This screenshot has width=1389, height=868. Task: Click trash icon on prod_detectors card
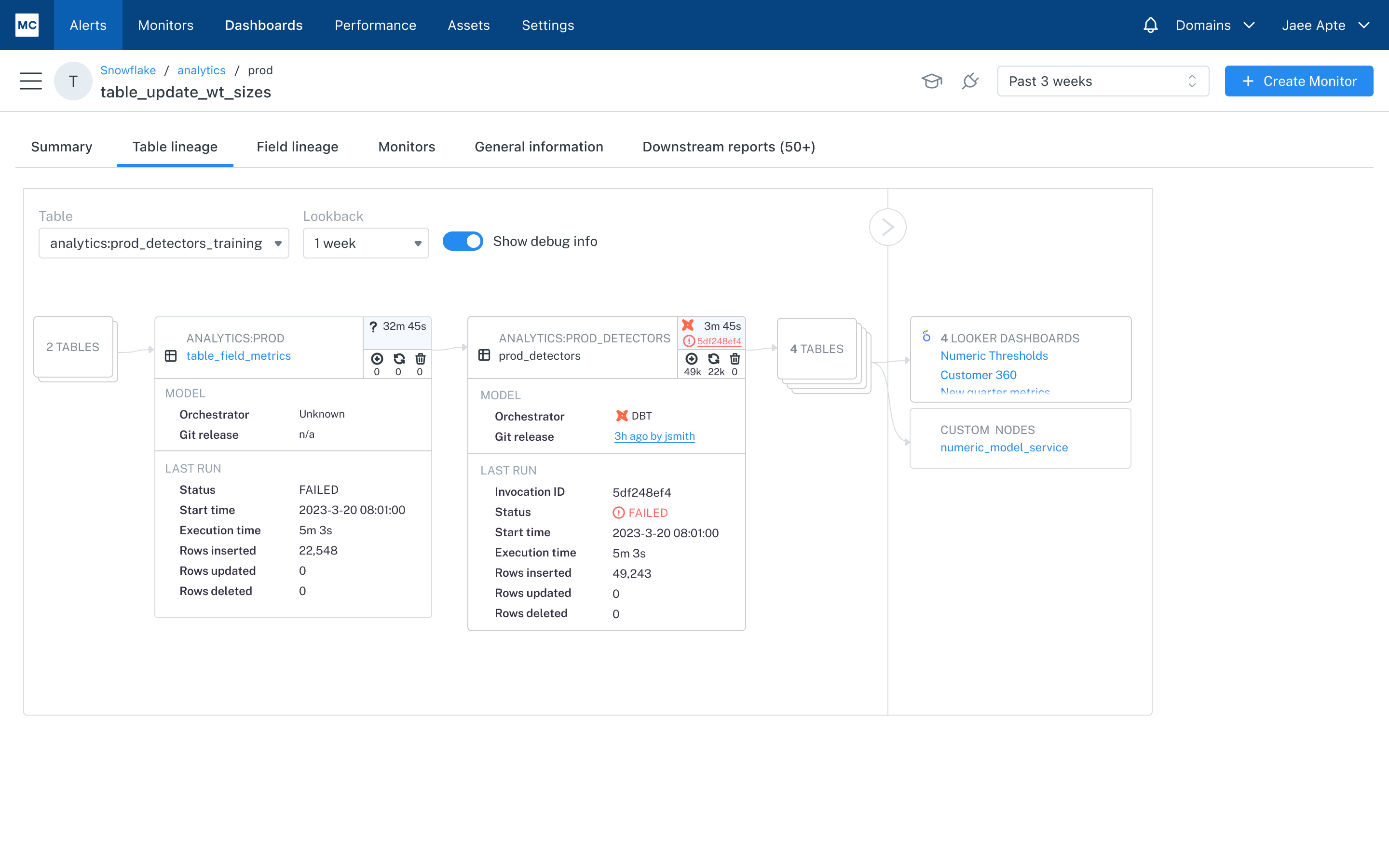click(x=735, y=359)
